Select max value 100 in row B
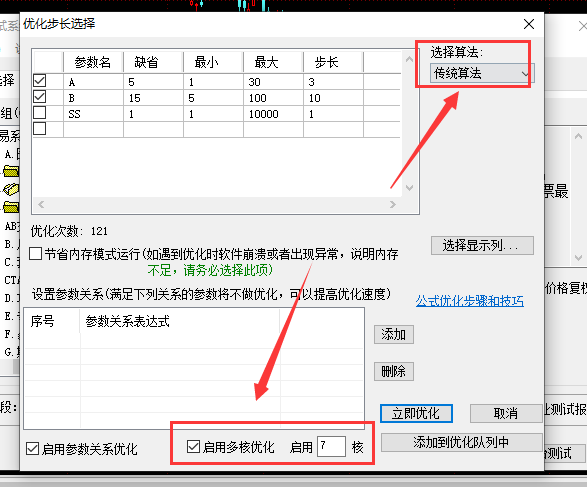 tap(273, 98)
